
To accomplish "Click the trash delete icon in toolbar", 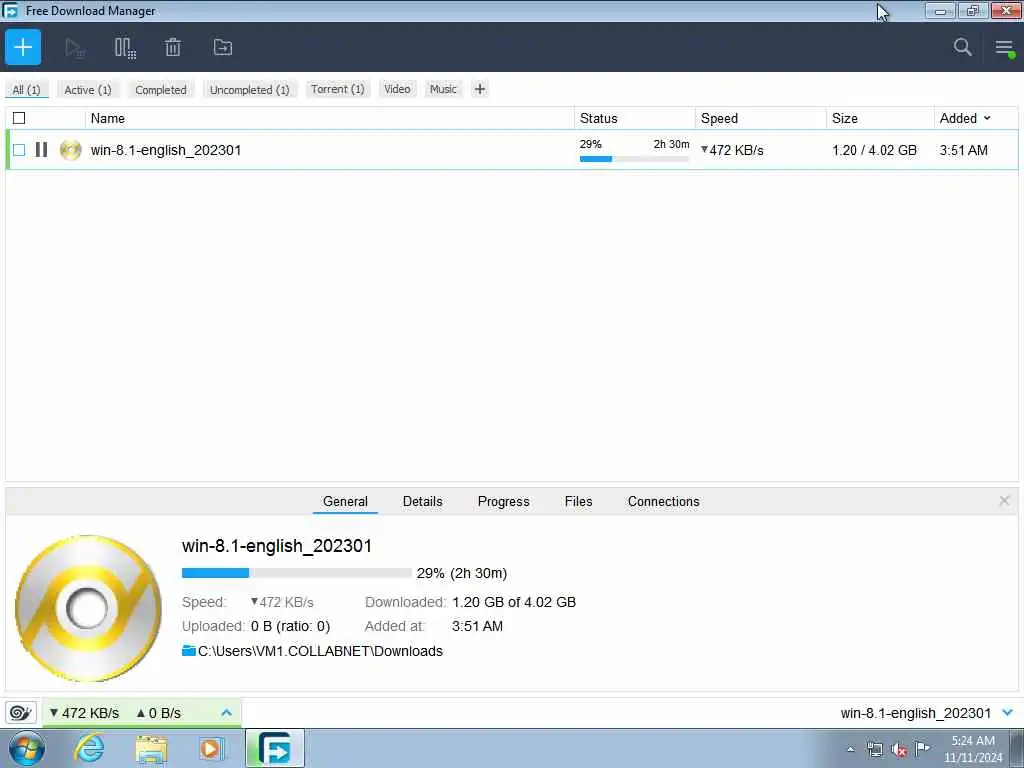I will [x=173, y=48].
